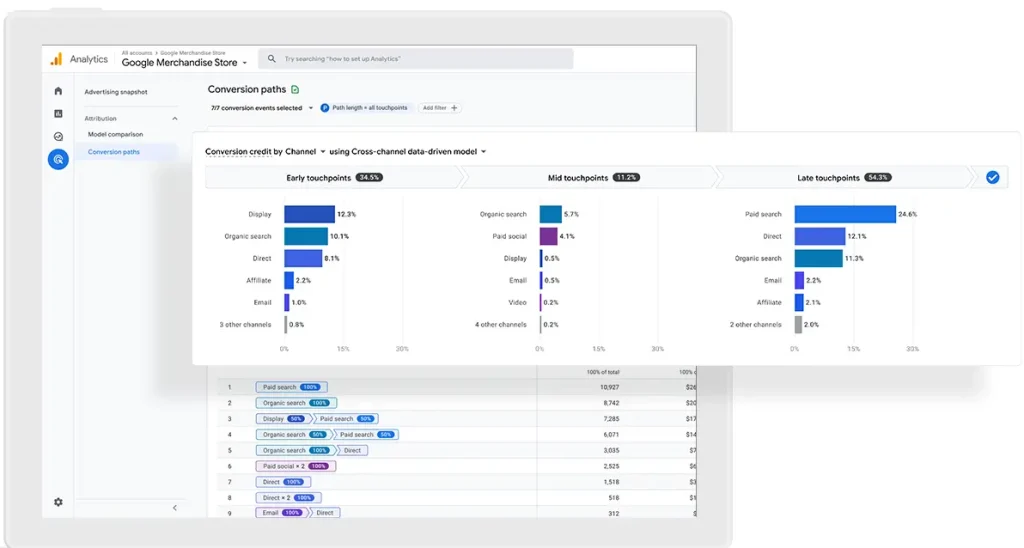Click Paid search 50% chip in row 4
Viewport: 1024px width, 548px height.
click(366, 434)
